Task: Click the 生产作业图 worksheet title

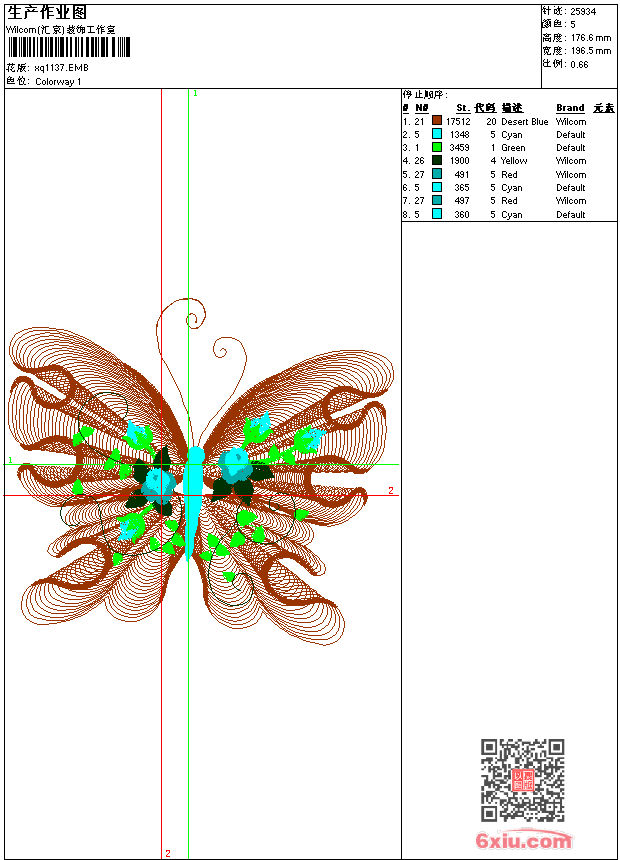Action: [47, 13]
